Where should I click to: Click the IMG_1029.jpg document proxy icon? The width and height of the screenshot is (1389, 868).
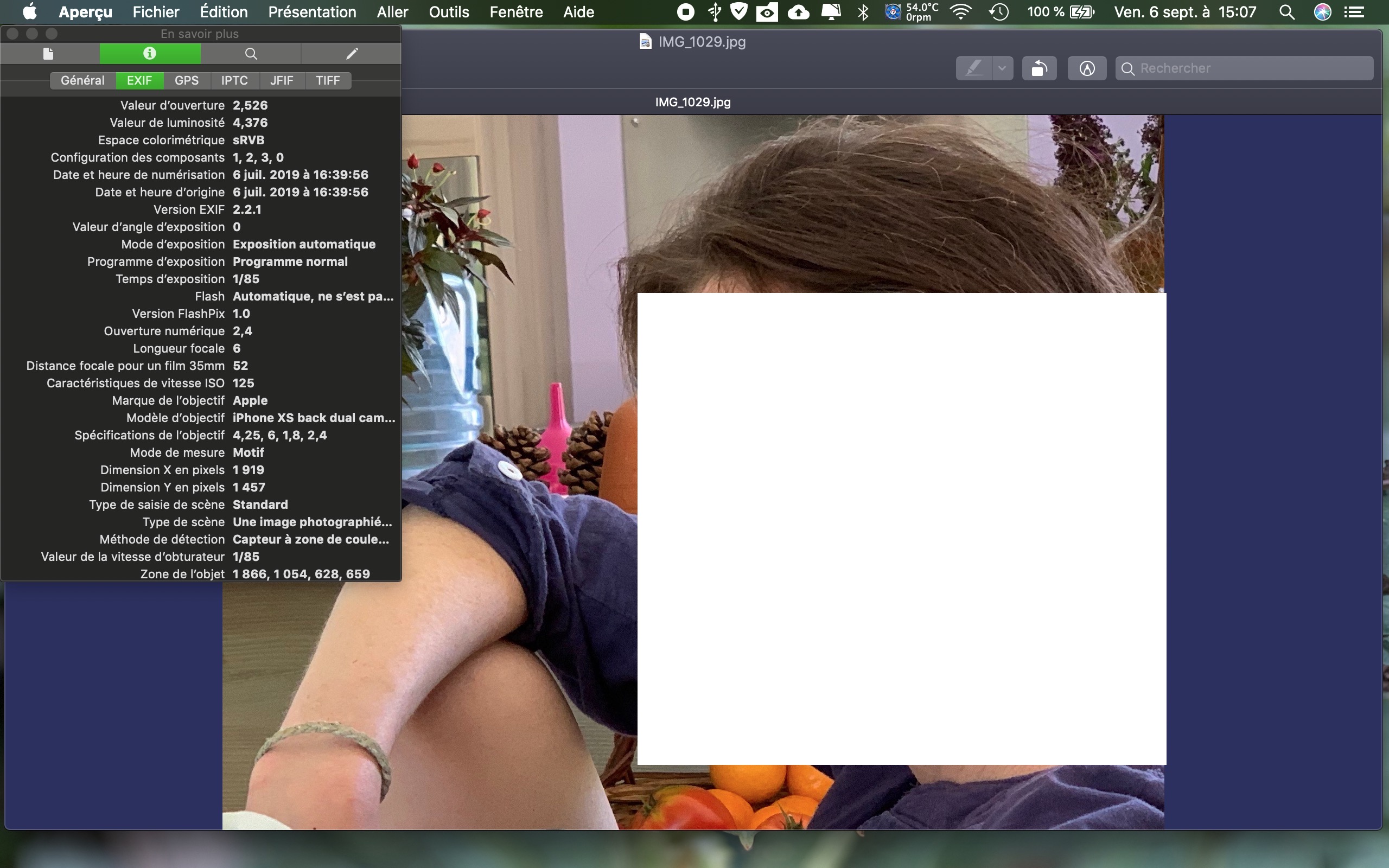(x=645, y=41)
